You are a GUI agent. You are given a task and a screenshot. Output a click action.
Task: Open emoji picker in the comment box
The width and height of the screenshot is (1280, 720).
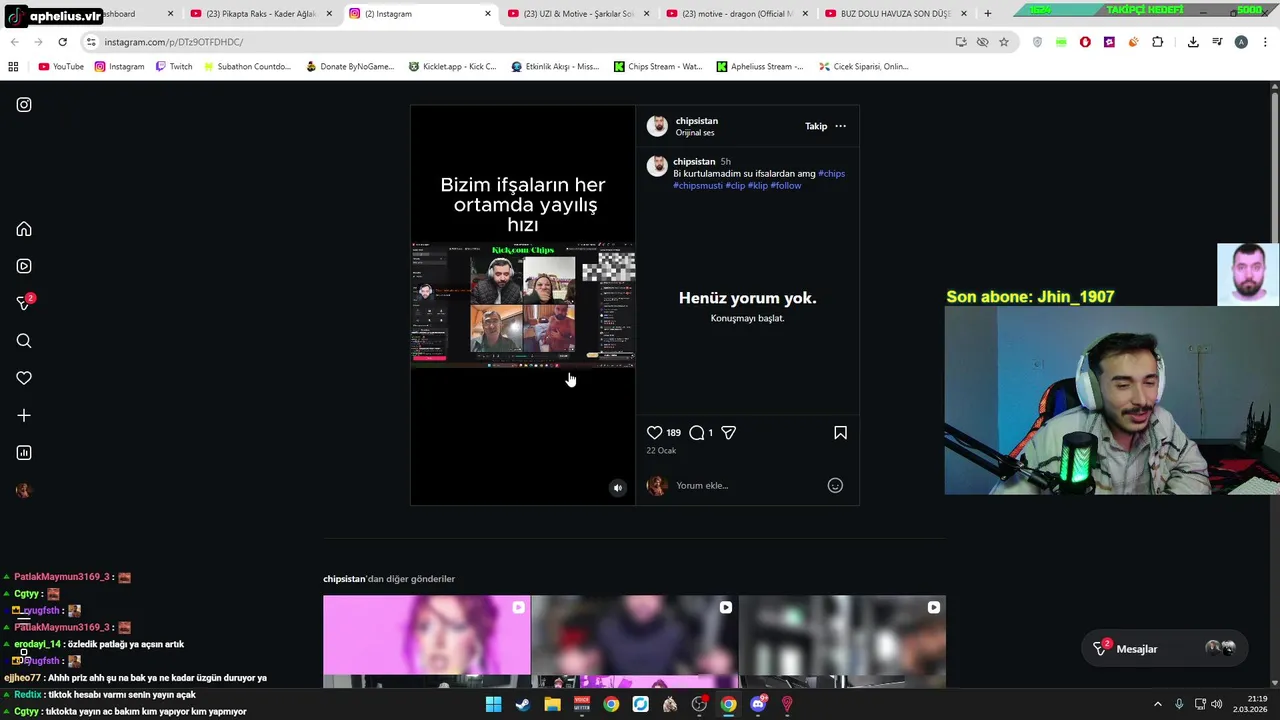835,485
